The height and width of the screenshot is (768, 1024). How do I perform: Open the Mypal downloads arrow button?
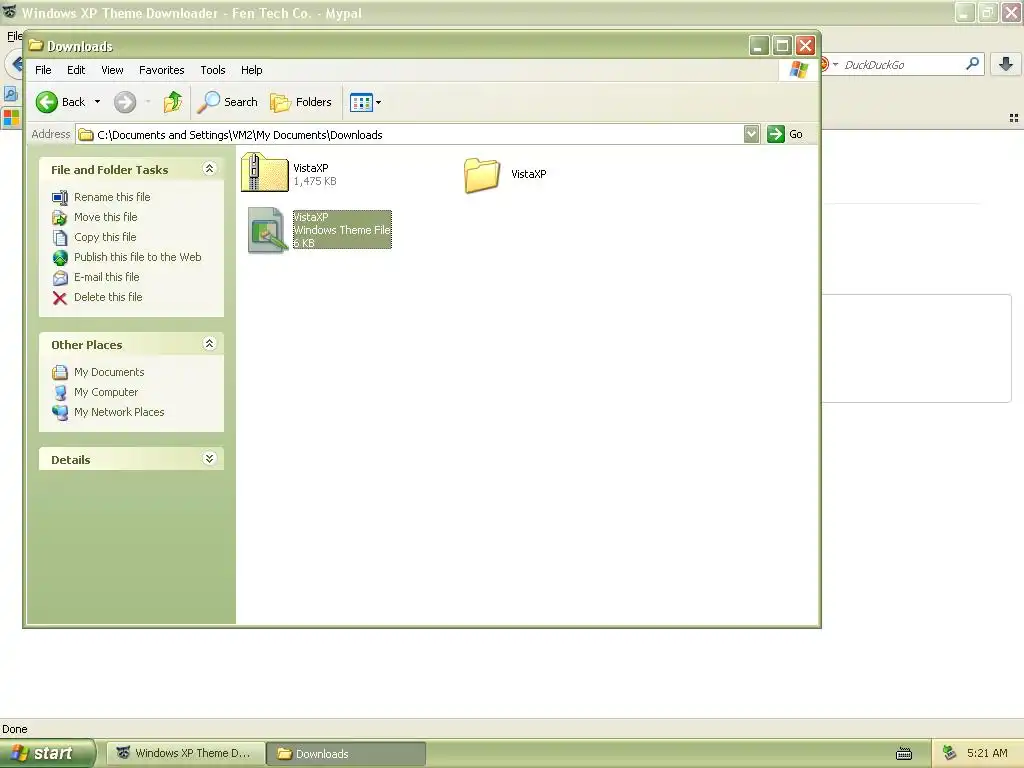pos(1006,64)
